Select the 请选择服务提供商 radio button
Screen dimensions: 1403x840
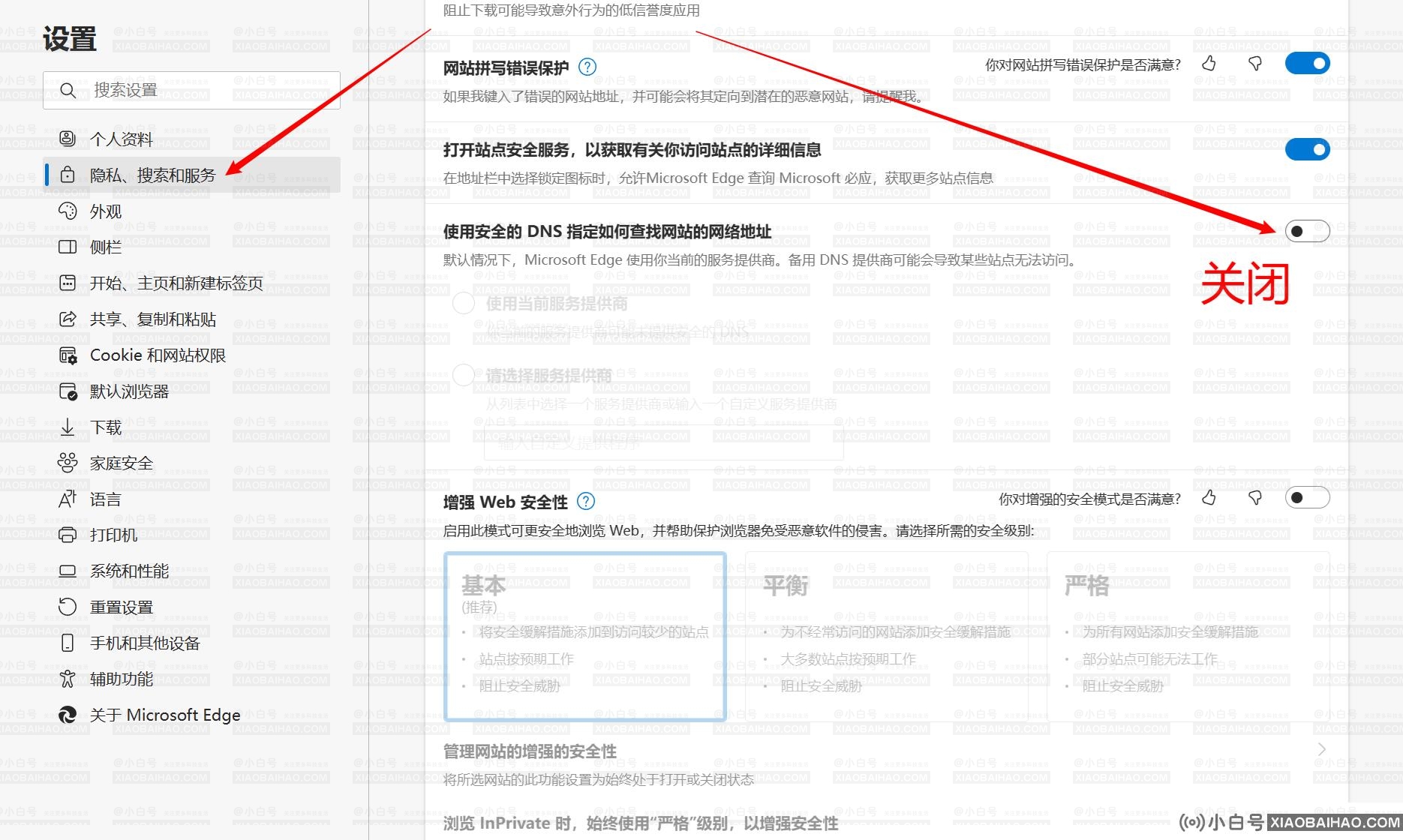pos(464,374)
